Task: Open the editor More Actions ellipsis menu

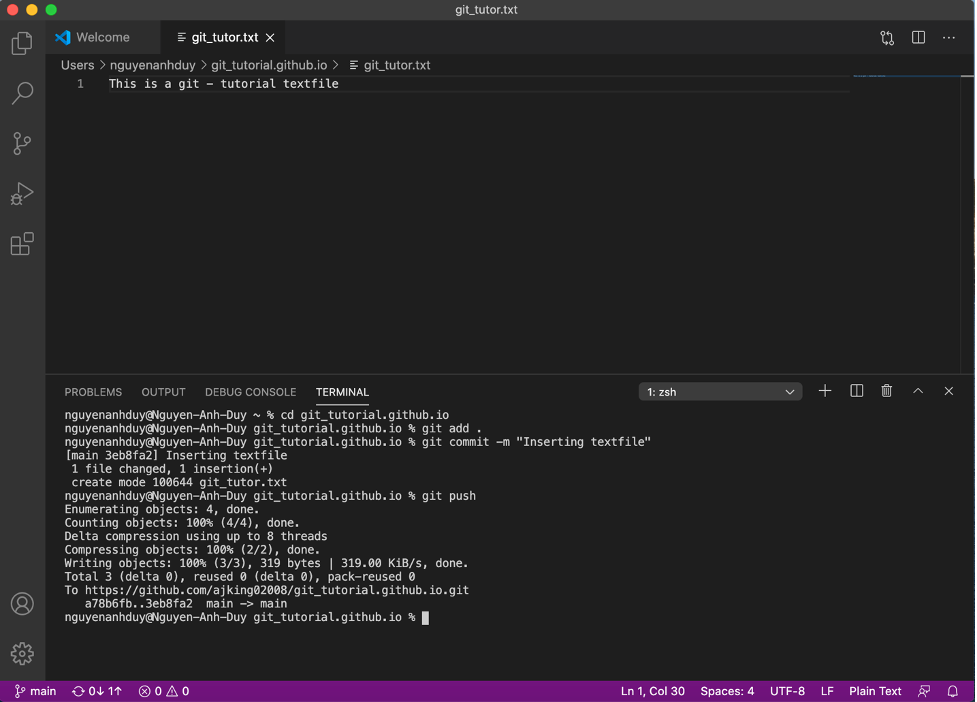Action: tap(949, 38)
